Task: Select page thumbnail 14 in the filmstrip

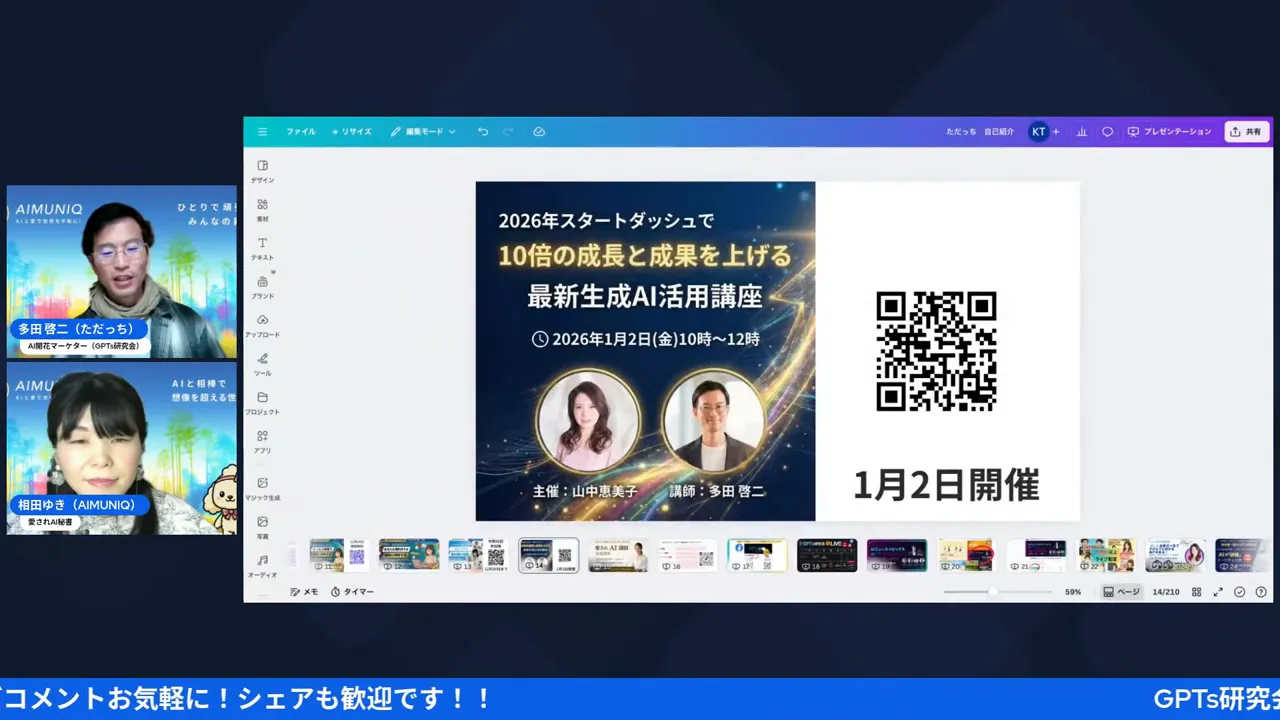Action: 549,554
